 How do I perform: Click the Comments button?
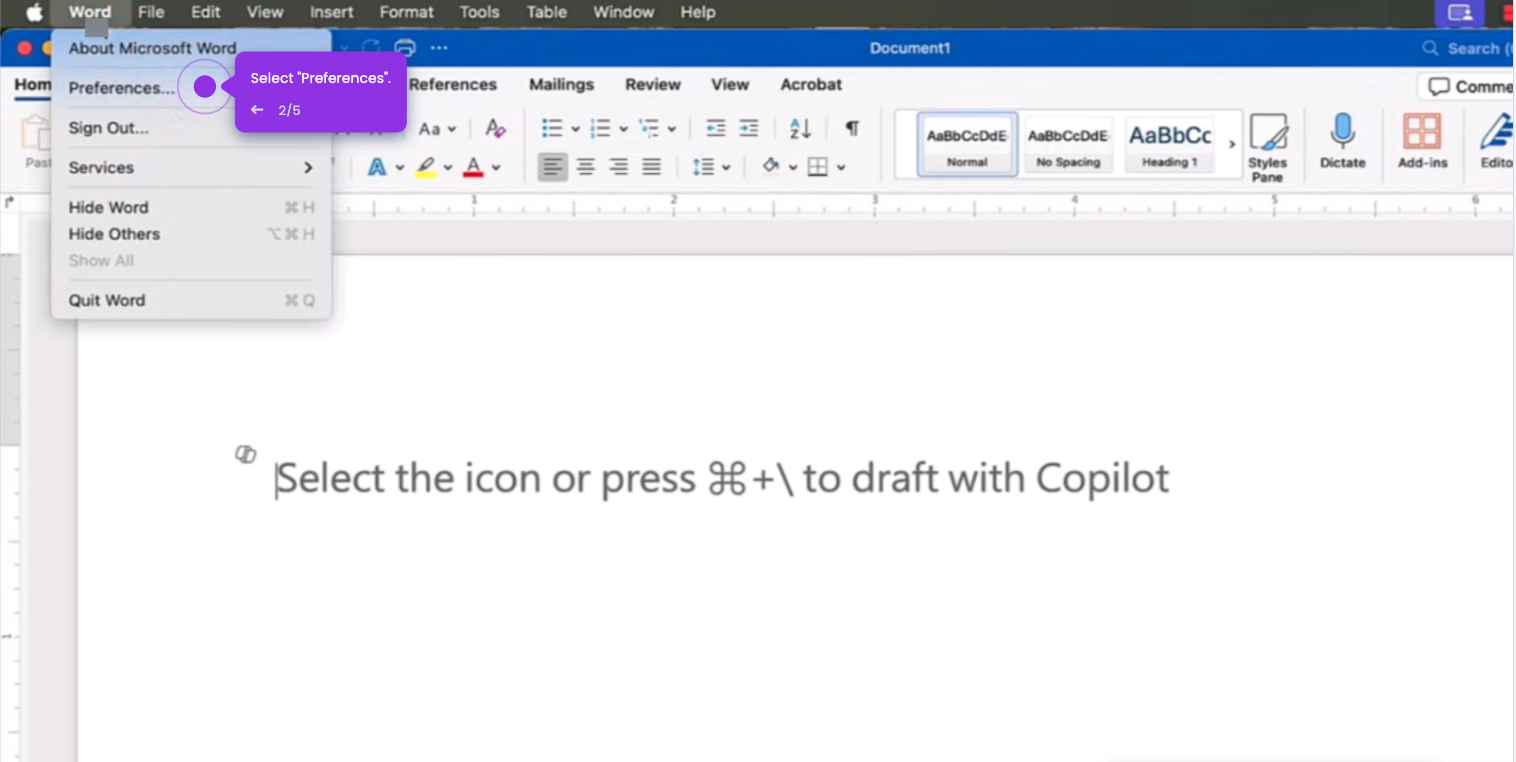coord(1467,87)
